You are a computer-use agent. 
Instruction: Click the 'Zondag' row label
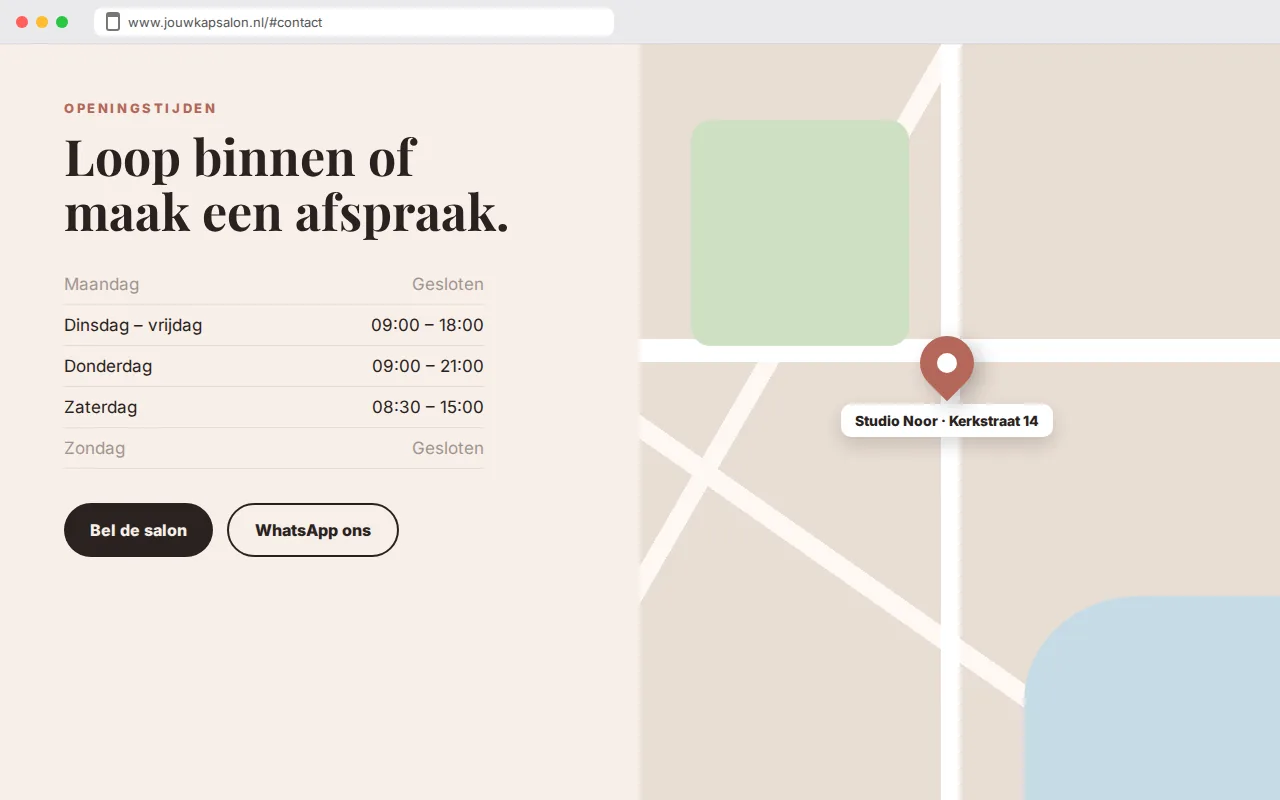point(95,448)
